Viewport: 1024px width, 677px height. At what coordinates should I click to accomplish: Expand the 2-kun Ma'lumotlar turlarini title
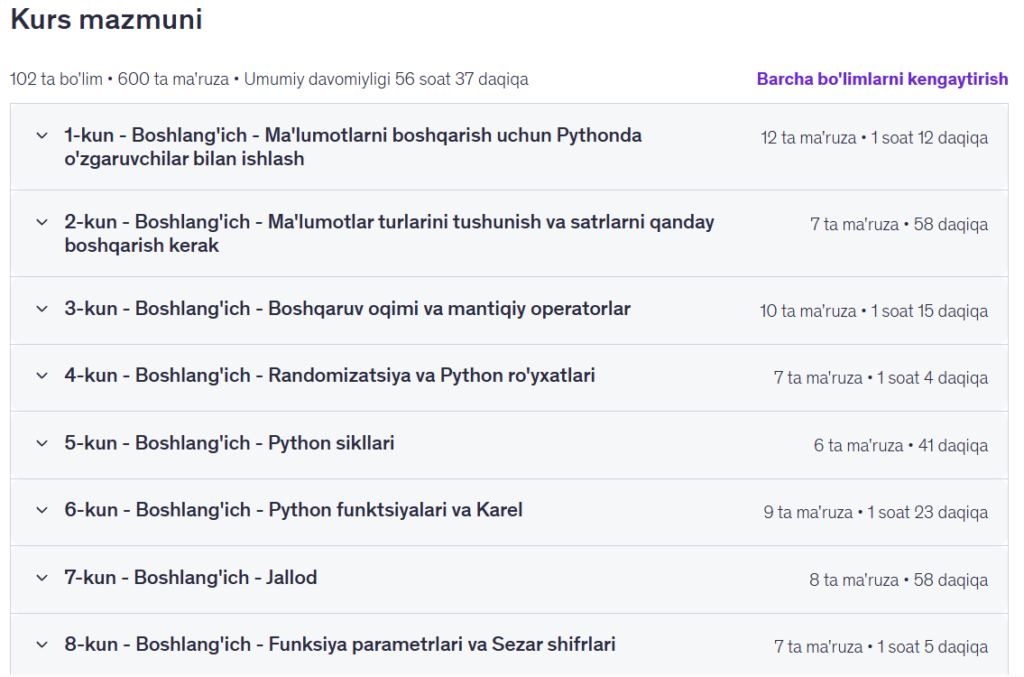[x=389, y=233]
